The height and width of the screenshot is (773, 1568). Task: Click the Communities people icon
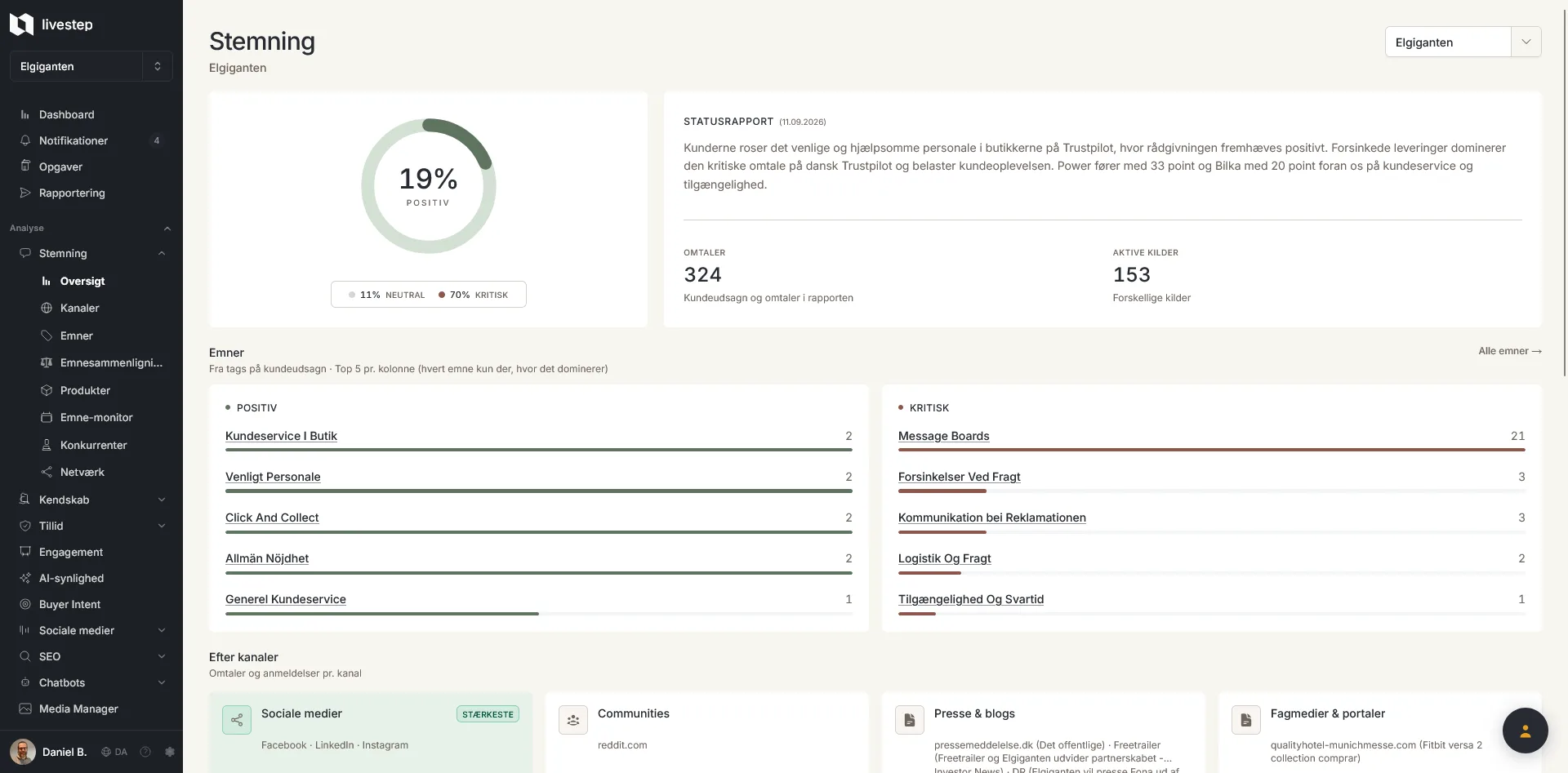[x=573, y=720]
